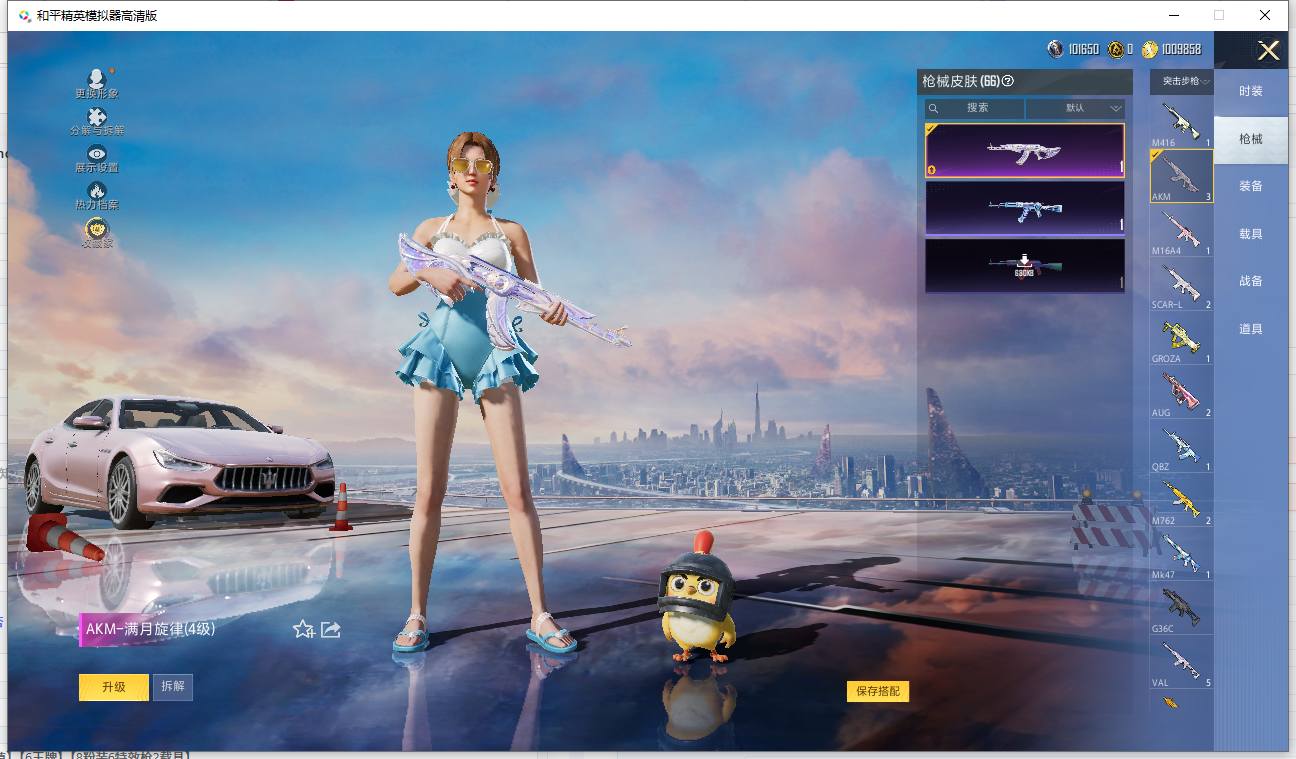Switch to the 枪械 tab
The height and width of the screenshot is (759, 1296).
[x=1251, y=139]
